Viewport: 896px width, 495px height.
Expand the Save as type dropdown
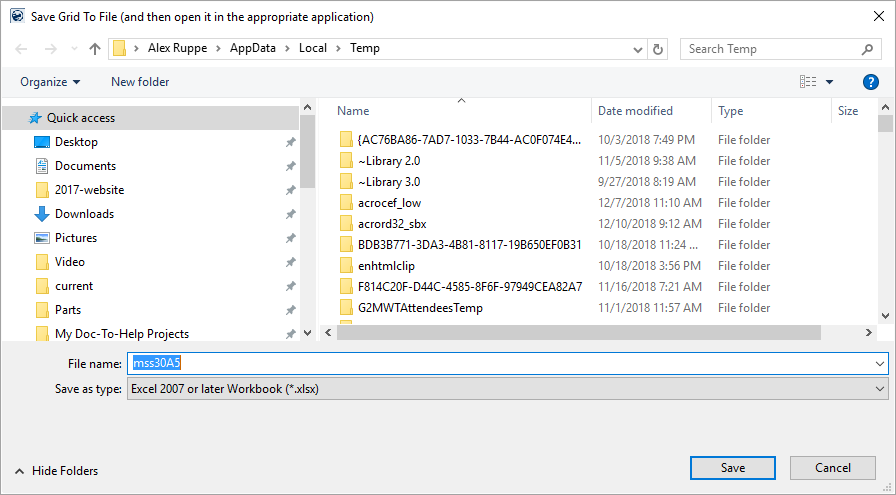(880, 388)
